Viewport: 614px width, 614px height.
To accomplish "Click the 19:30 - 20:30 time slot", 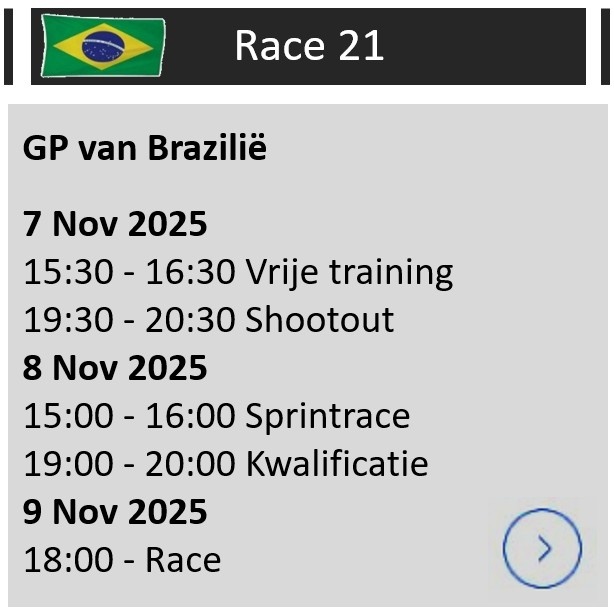I will [129, 320].
